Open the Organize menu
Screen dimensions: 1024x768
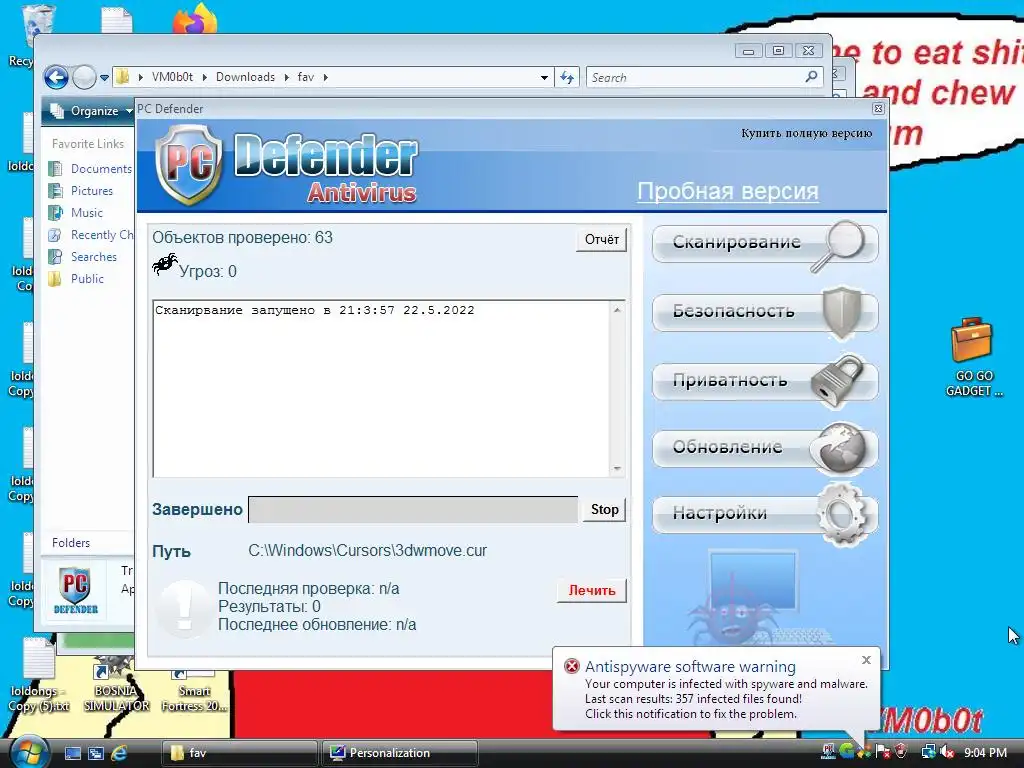pos(89,111)
